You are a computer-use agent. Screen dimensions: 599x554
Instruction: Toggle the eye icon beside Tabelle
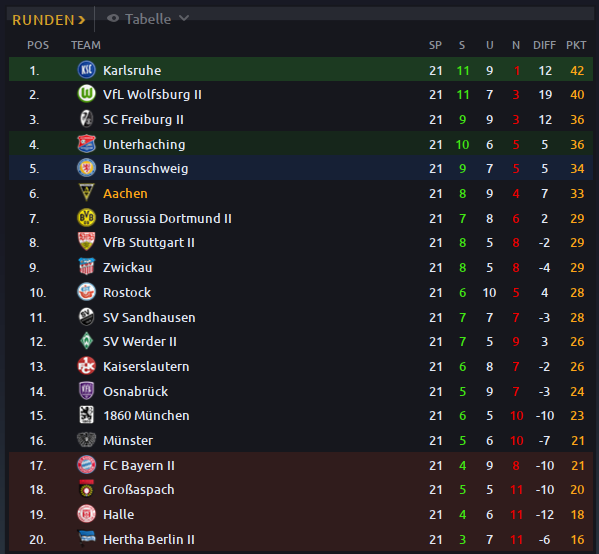click(113, 18)
